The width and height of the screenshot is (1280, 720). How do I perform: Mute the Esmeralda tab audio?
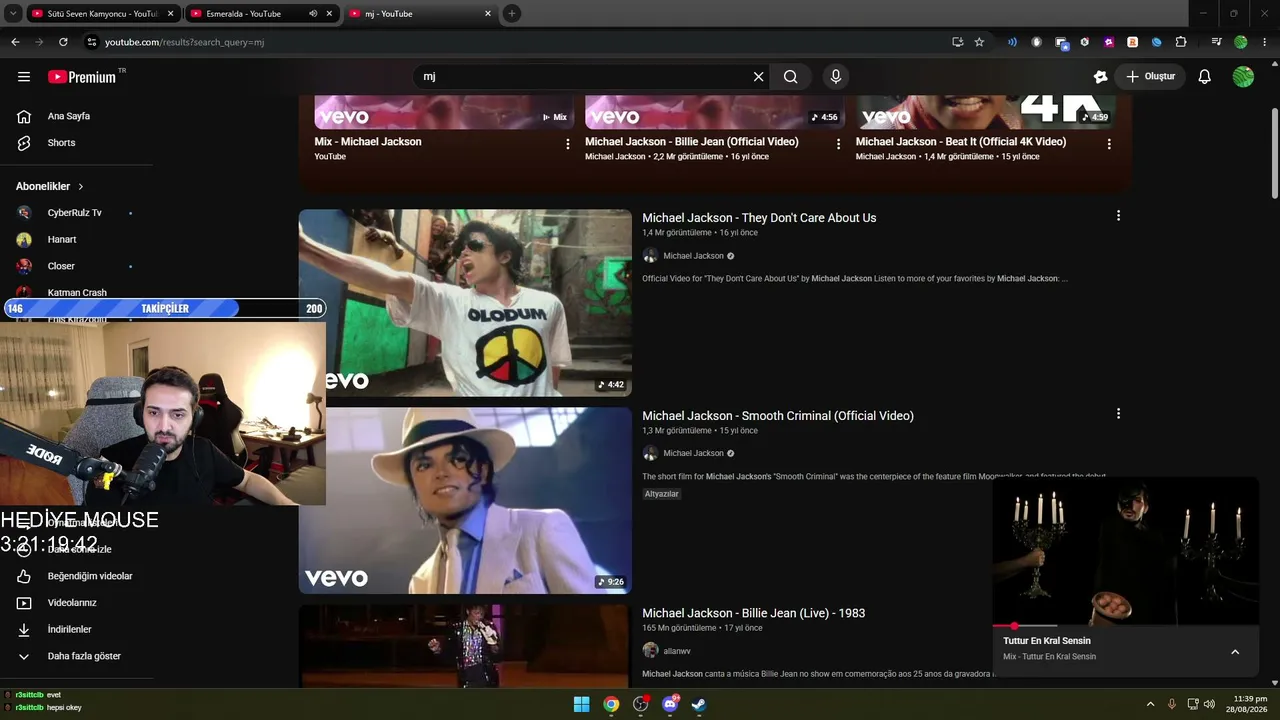point(313,14)
